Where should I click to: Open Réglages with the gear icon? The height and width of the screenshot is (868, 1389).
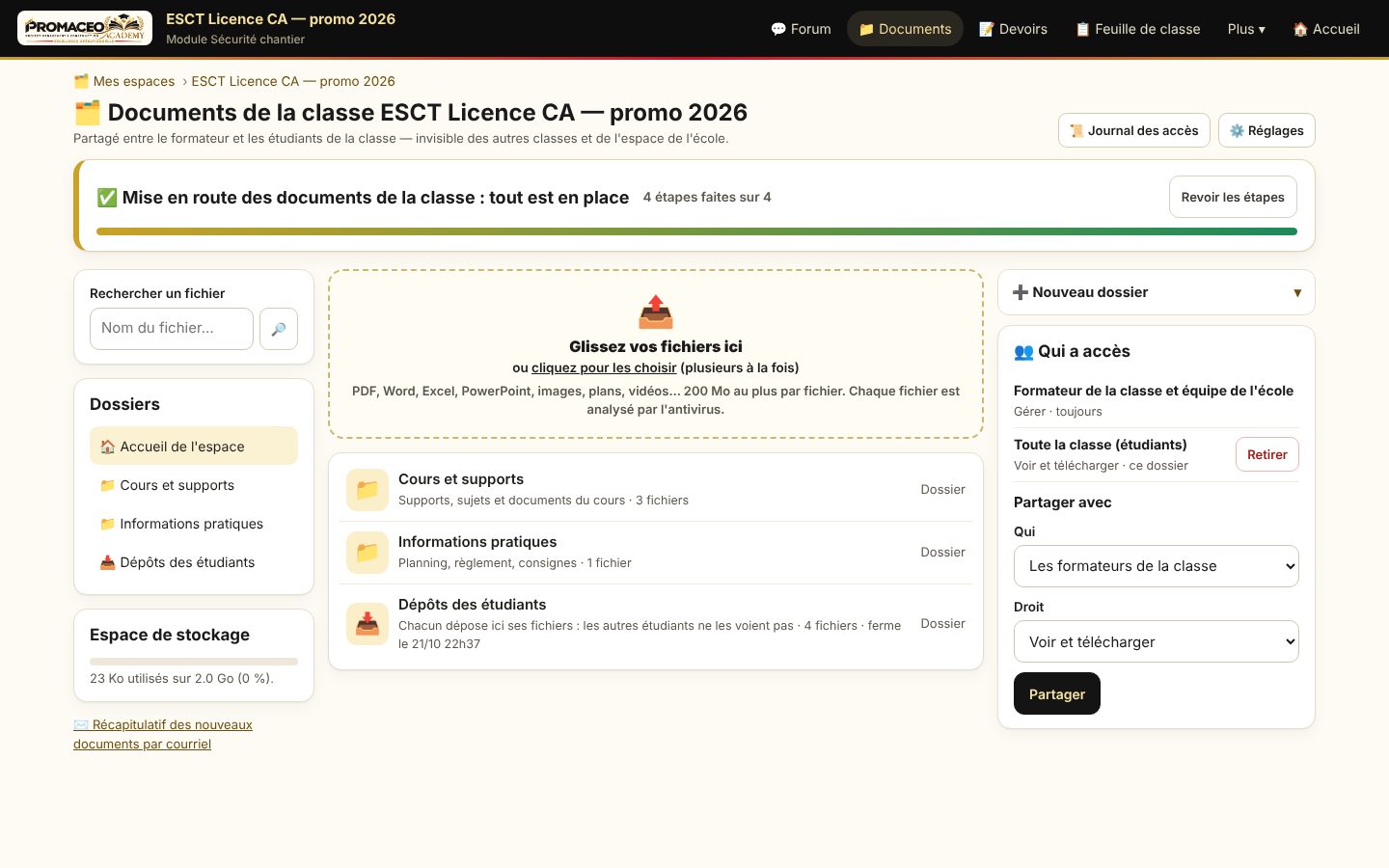pos(1266,130)
